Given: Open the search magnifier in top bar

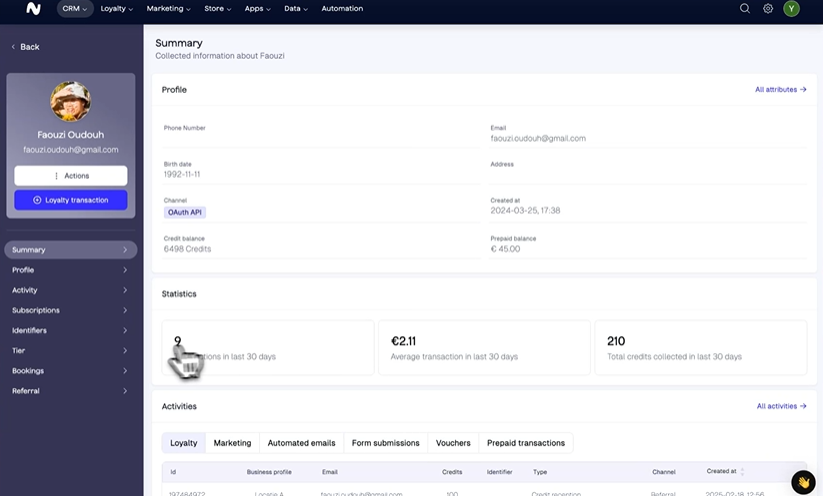Looking at the screenshot, I should (x=744, y=8).
